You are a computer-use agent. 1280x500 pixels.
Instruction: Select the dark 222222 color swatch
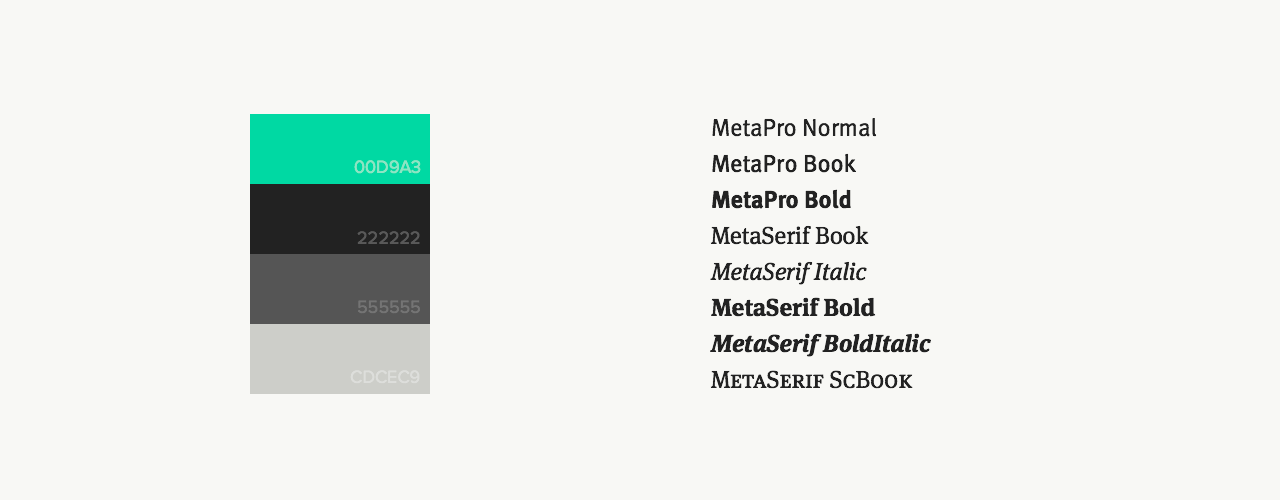coord(340,219)
